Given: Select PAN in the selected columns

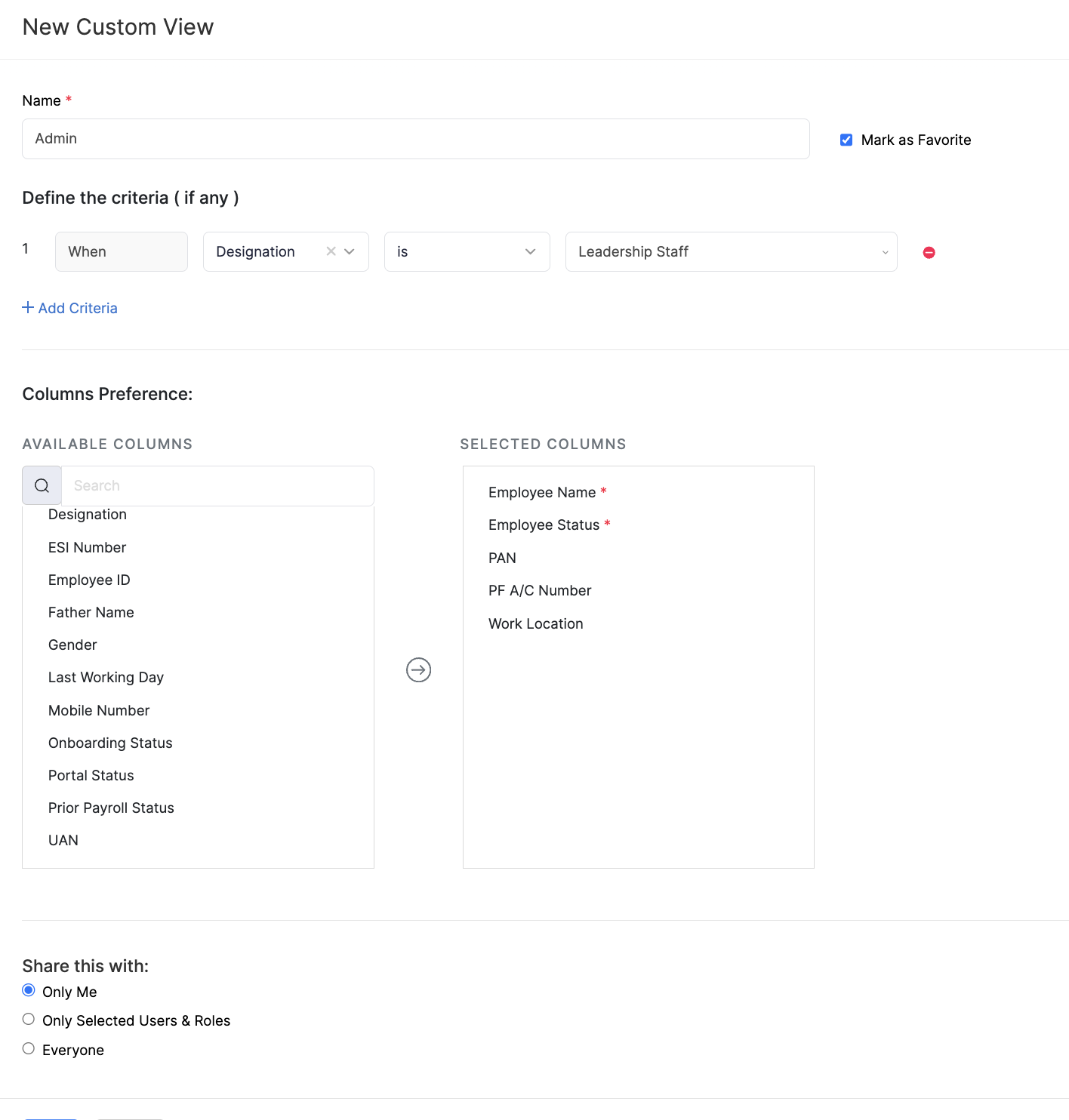Looking at the screenshot, I should click(x=502, y=558).
